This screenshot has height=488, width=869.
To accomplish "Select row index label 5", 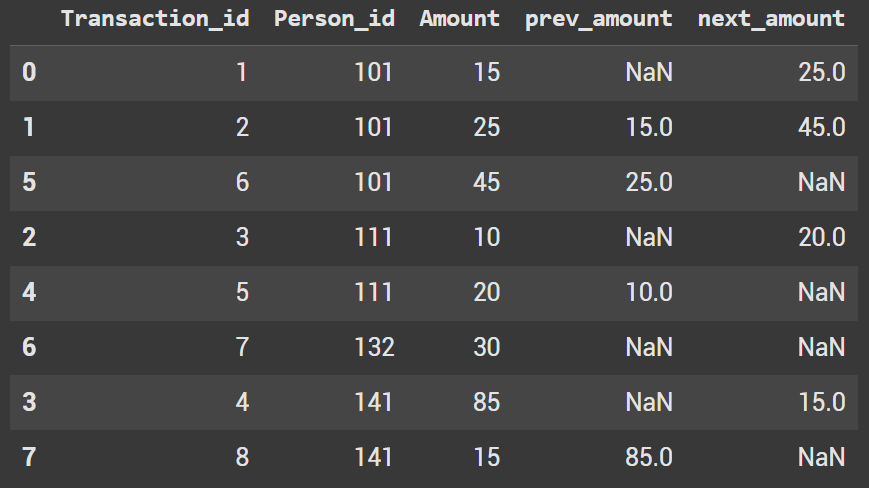I will click(x=27, y=182).
